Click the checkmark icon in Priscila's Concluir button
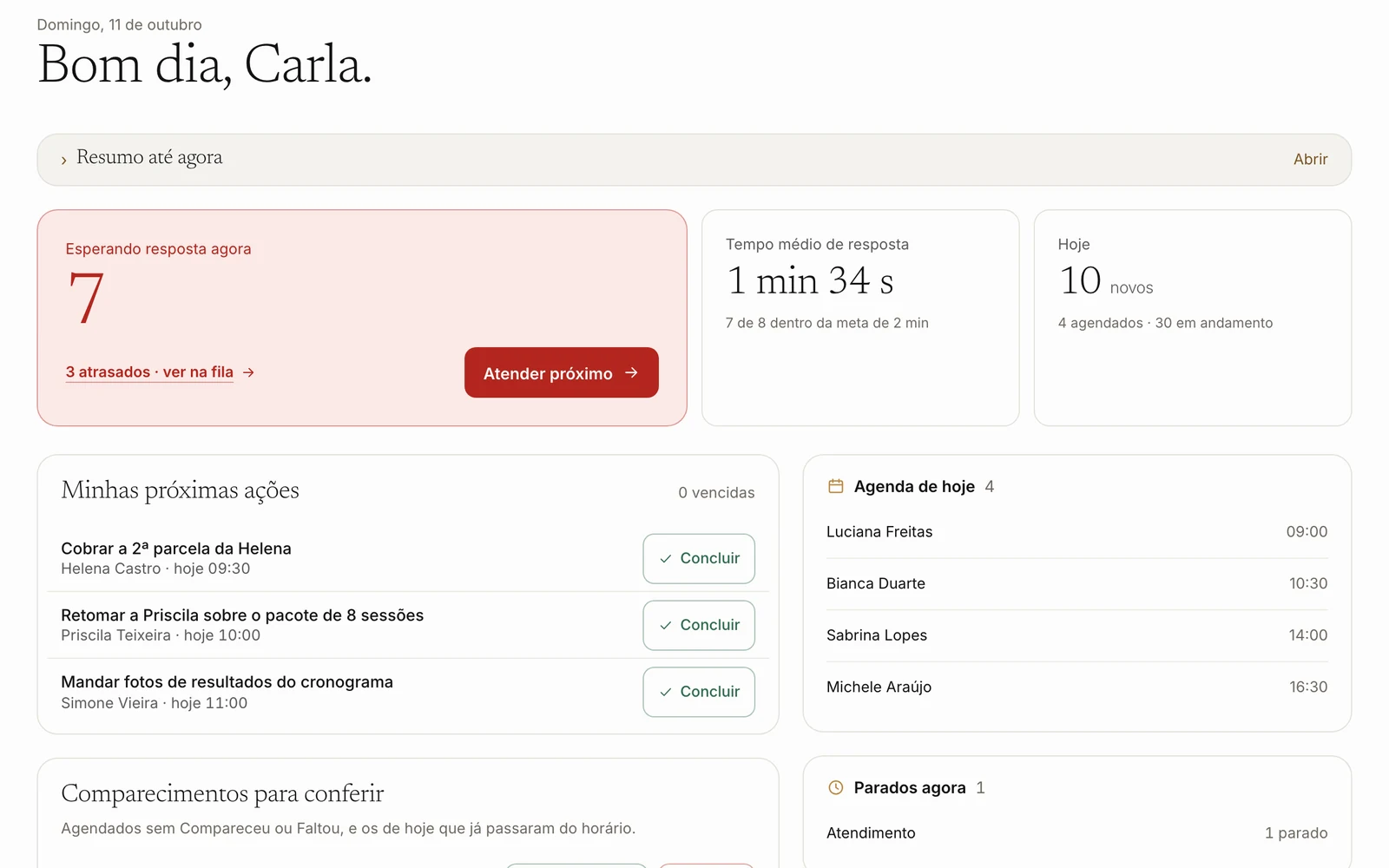1389x868 pixels. [666, 626]
